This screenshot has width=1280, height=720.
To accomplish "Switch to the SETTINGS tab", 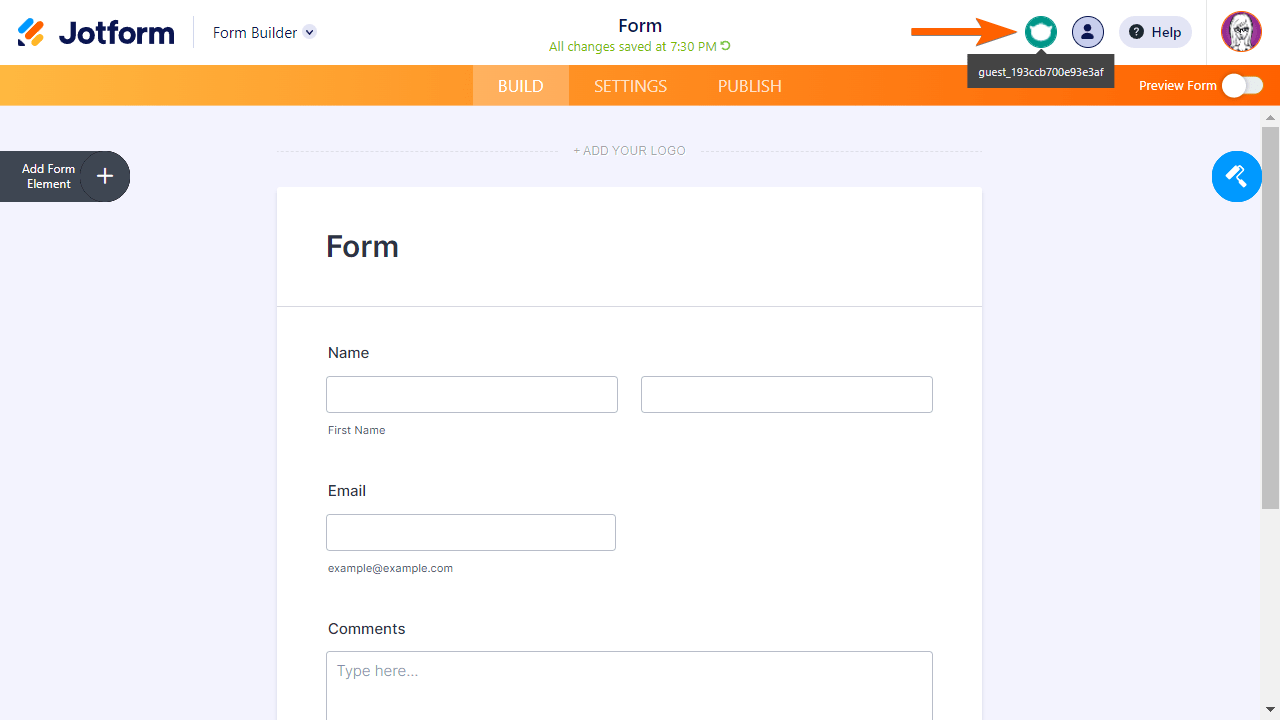I will (x=630, y=86).
